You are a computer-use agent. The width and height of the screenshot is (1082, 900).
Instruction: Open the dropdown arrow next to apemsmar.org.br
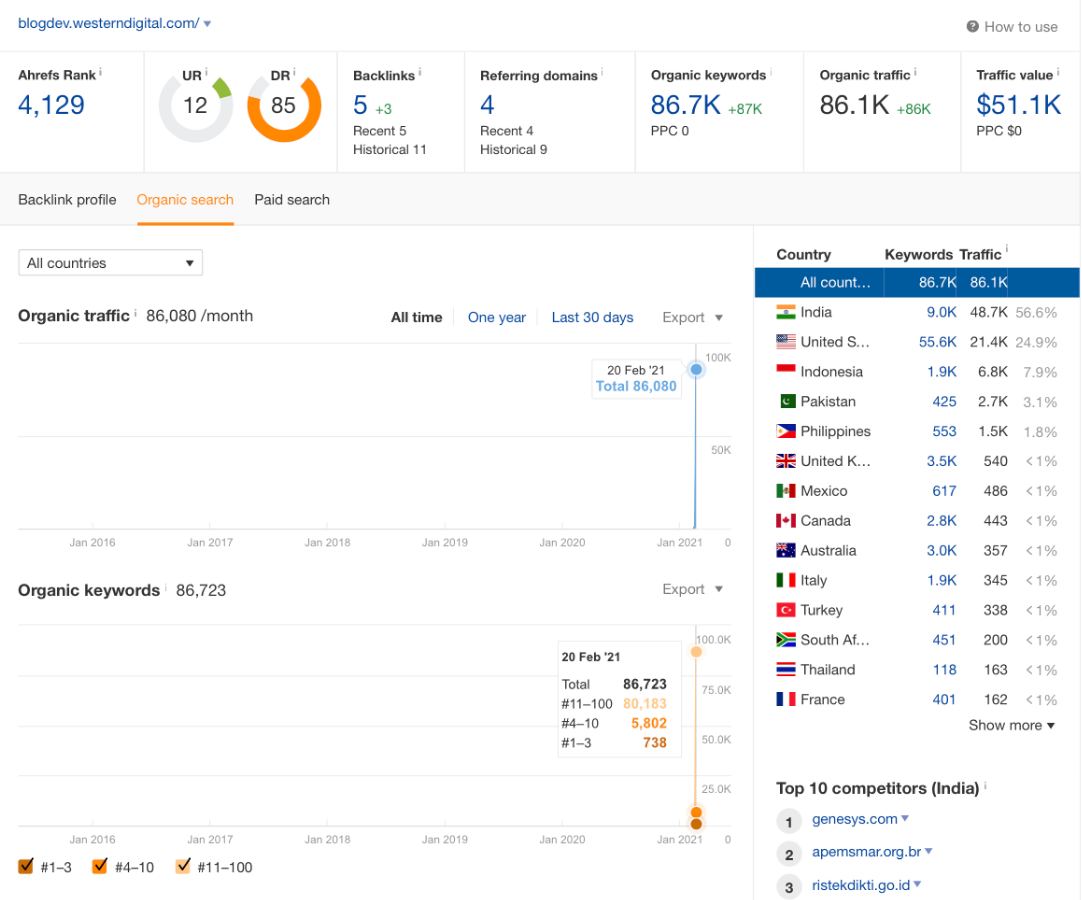point(929,851)
